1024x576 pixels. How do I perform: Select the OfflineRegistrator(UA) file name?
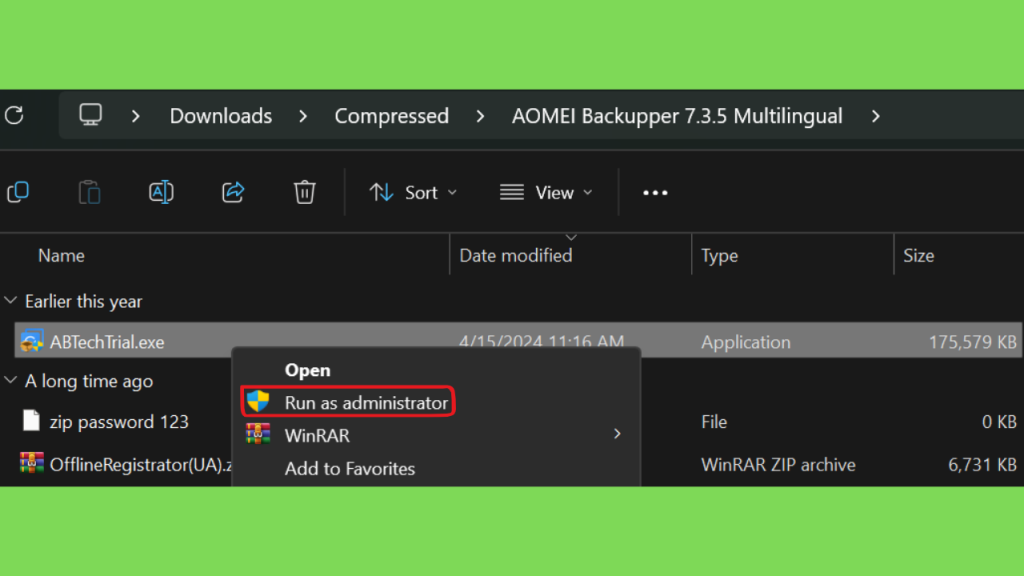click(x=140, y=464)
